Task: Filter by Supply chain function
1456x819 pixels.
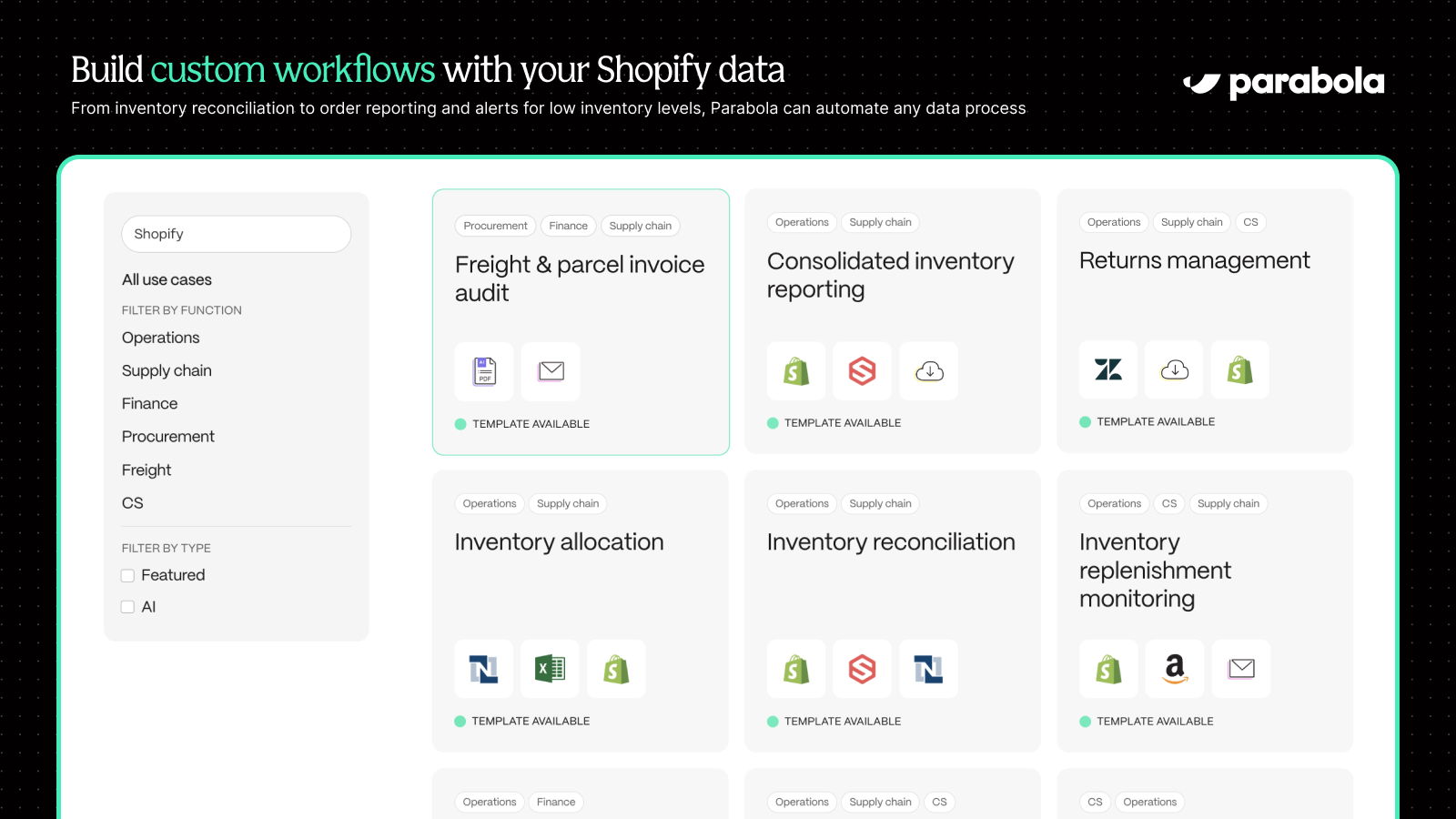Action: tap(167, 370)
